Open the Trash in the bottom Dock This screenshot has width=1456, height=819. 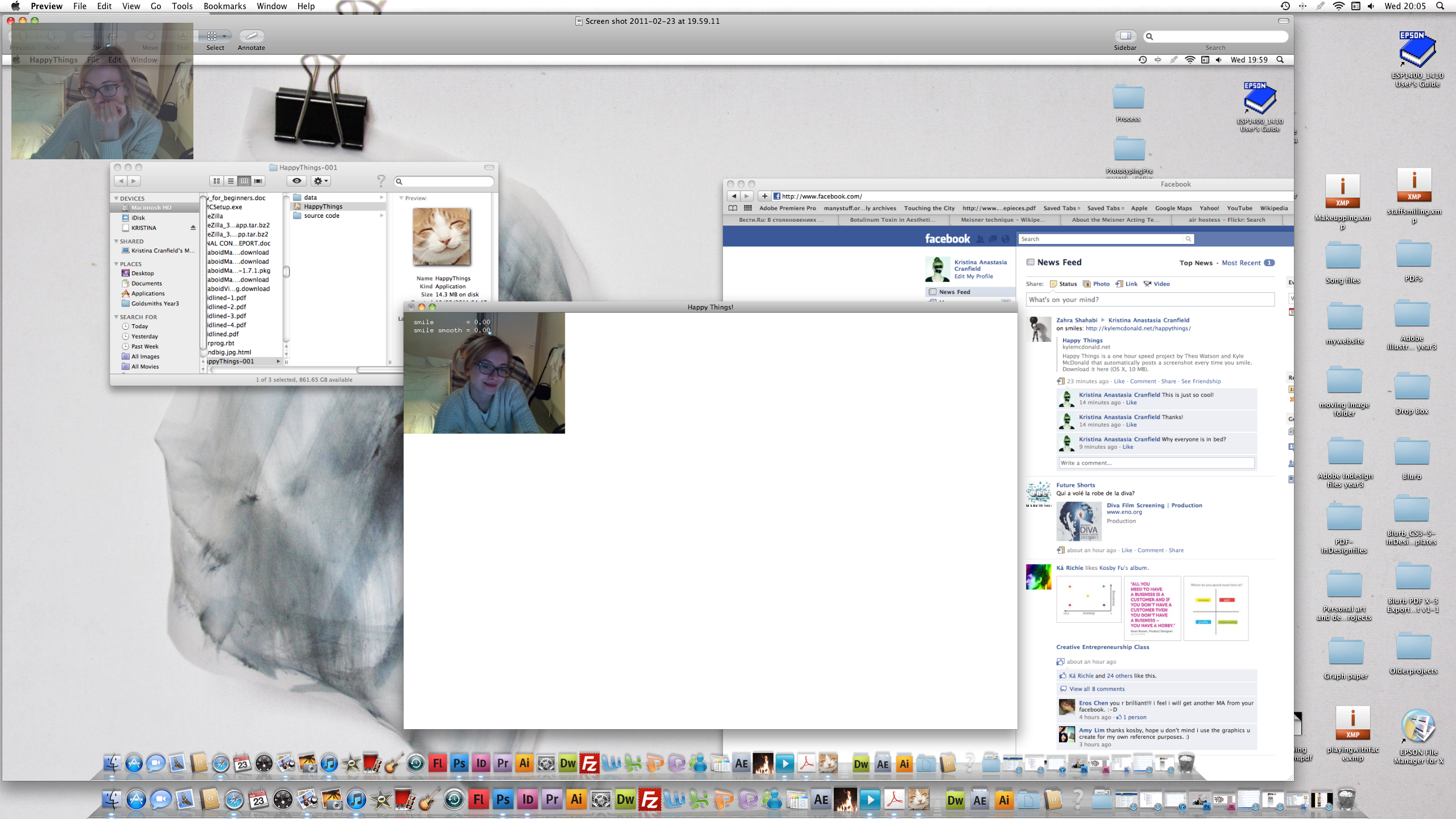click(x=1346, y=800)
